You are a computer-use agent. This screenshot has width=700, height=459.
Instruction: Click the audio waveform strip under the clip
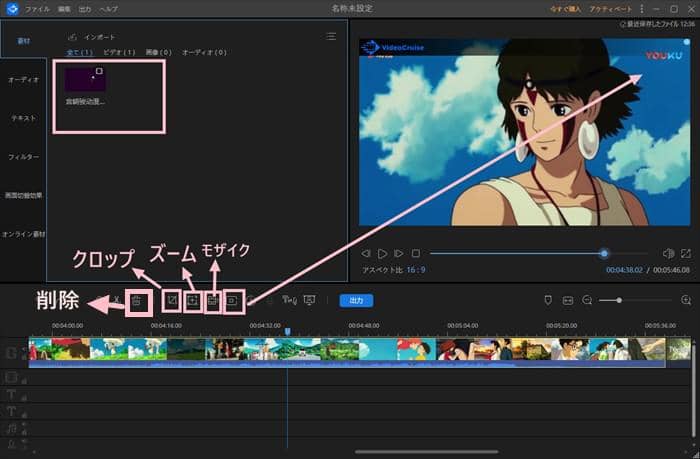pos(347,364)
